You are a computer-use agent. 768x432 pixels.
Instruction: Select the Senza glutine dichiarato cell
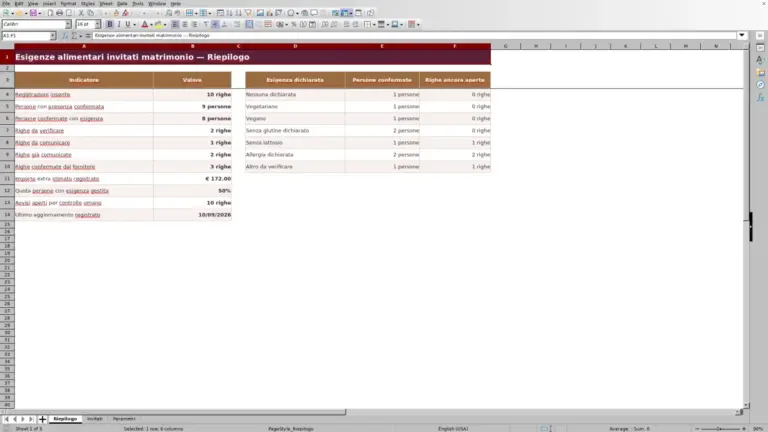[x=295, y=131]
